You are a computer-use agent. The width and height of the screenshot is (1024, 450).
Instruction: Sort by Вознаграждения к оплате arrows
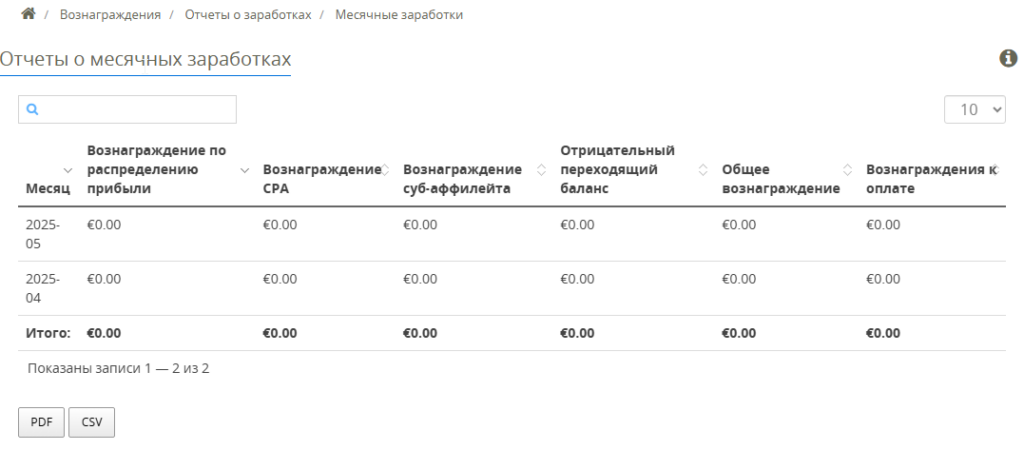point(995,170)
